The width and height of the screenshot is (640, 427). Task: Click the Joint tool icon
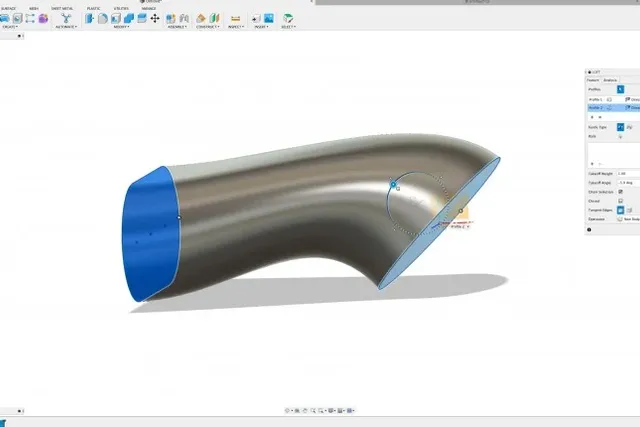click(x=184, y=18)
